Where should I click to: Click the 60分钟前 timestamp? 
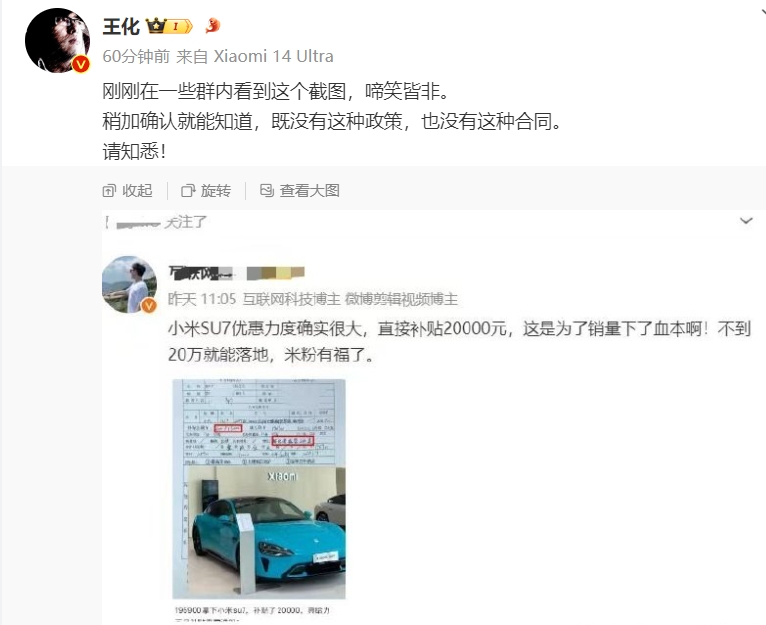click(136, 56)
